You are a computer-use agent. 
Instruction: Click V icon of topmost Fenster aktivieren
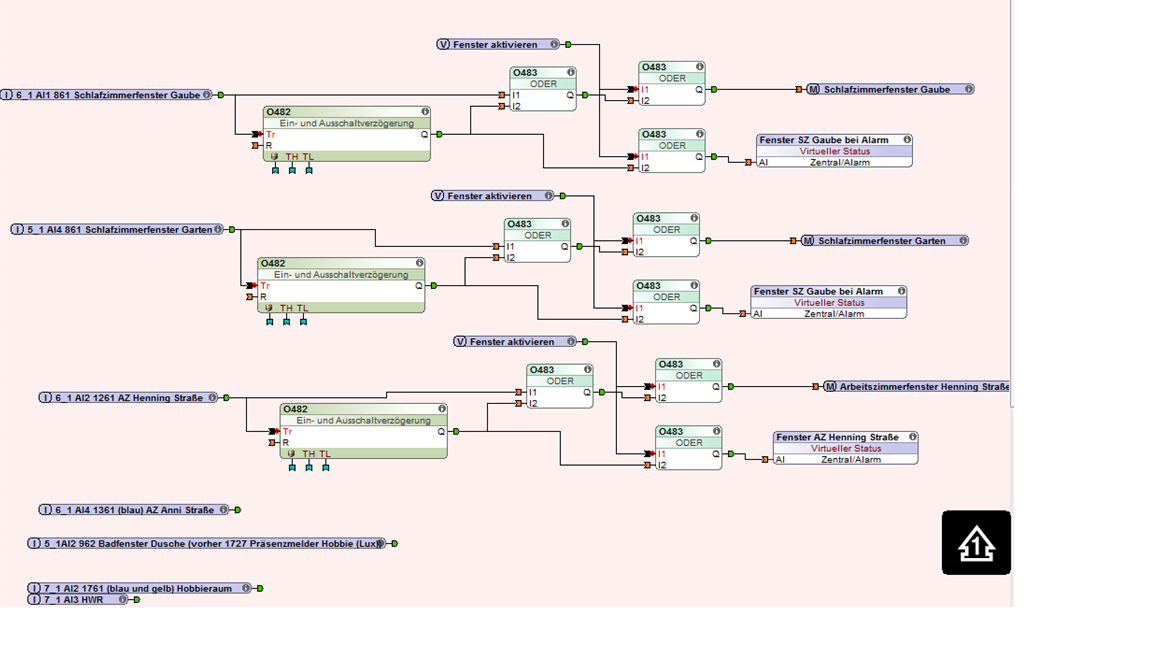click(443, 44)
